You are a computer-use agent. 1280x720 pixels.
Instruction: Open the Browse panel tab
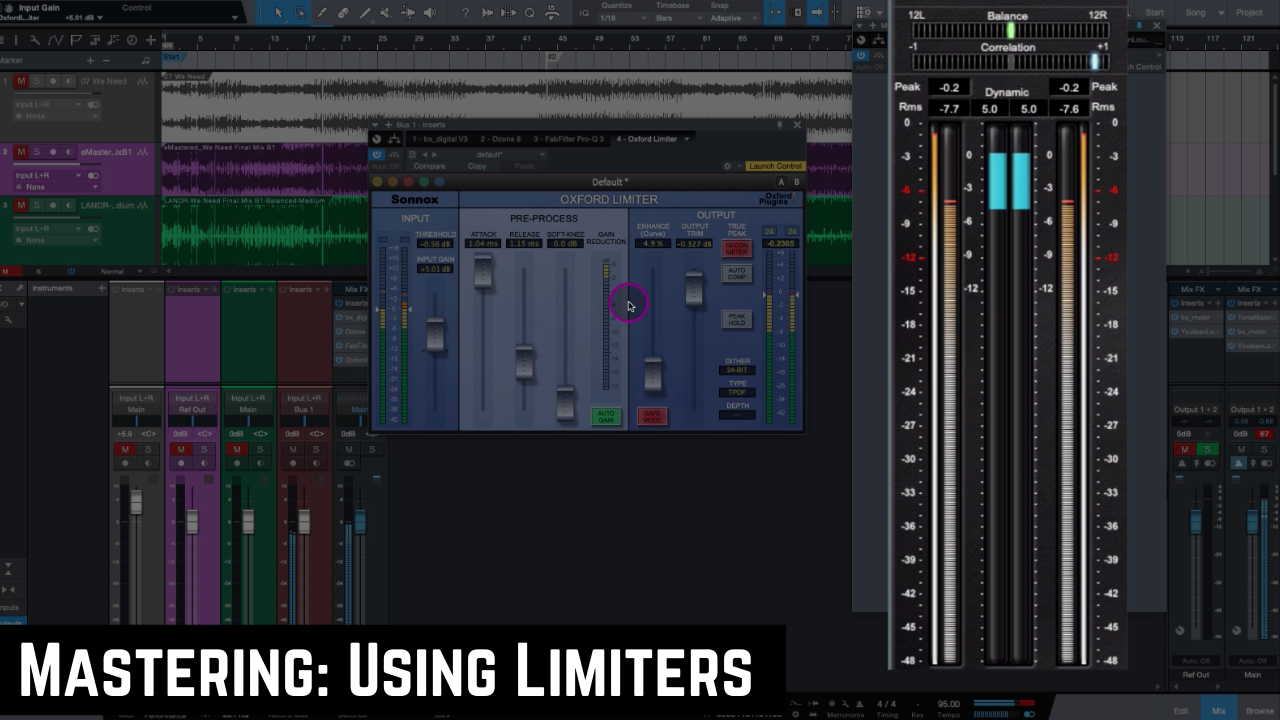(1260, 711)
